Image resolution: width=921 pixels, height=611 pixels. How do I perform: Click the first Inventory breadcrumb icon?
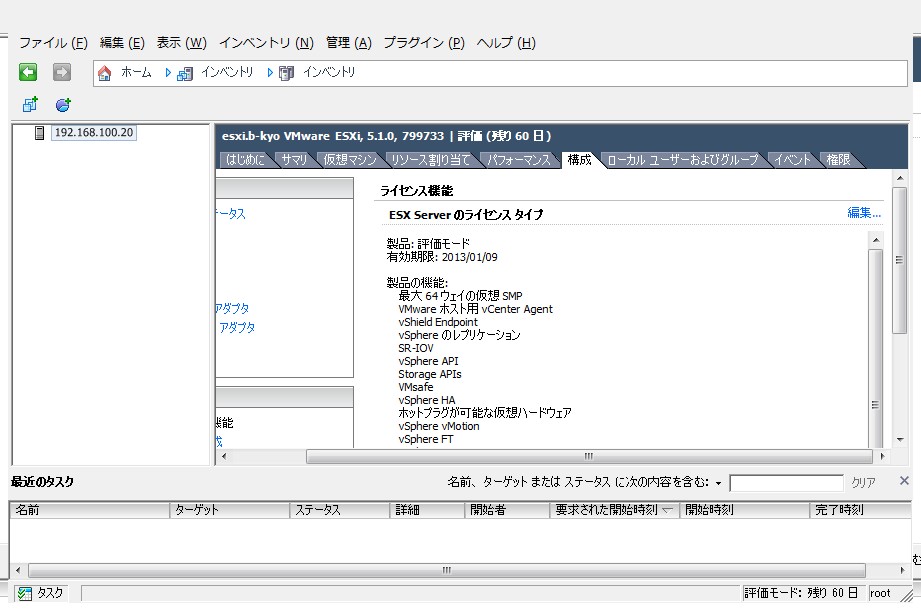184,73
